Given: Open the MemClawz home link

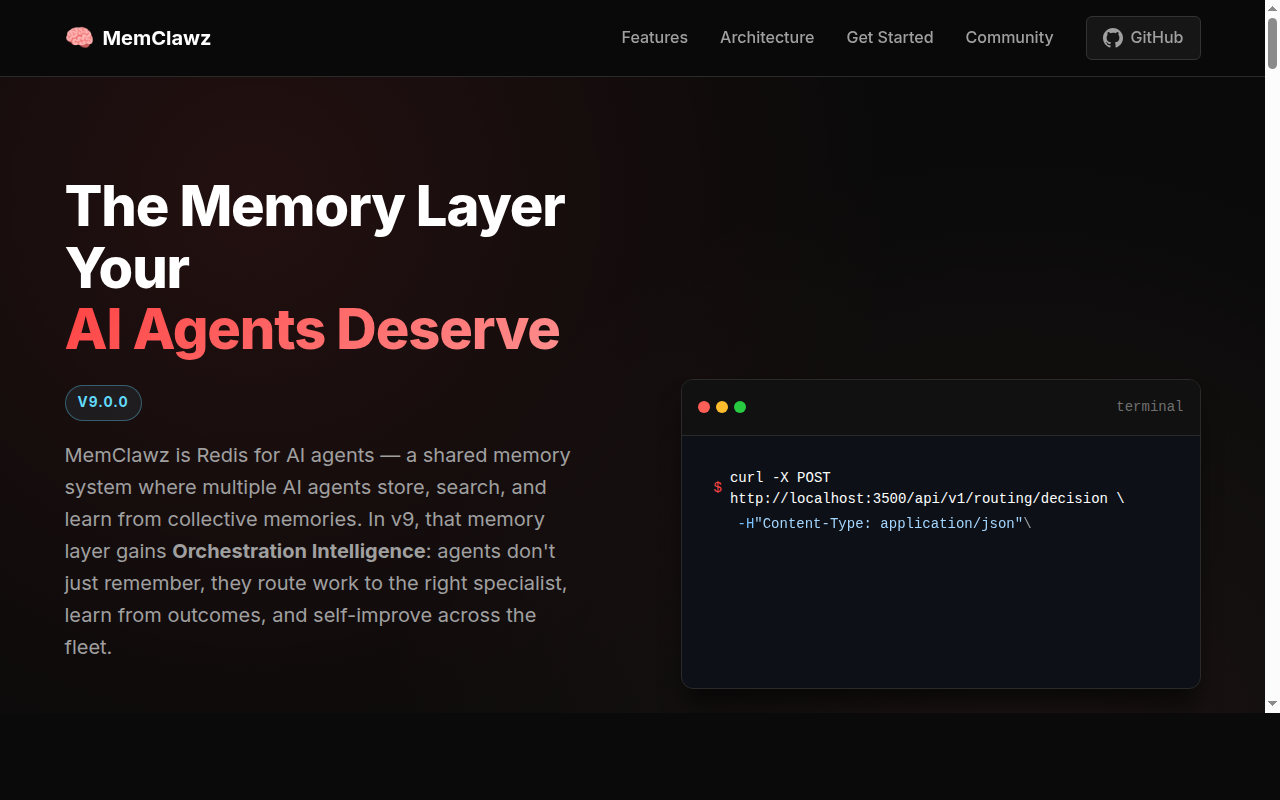Looking at the screenshot, I should (x=138, y=38).
